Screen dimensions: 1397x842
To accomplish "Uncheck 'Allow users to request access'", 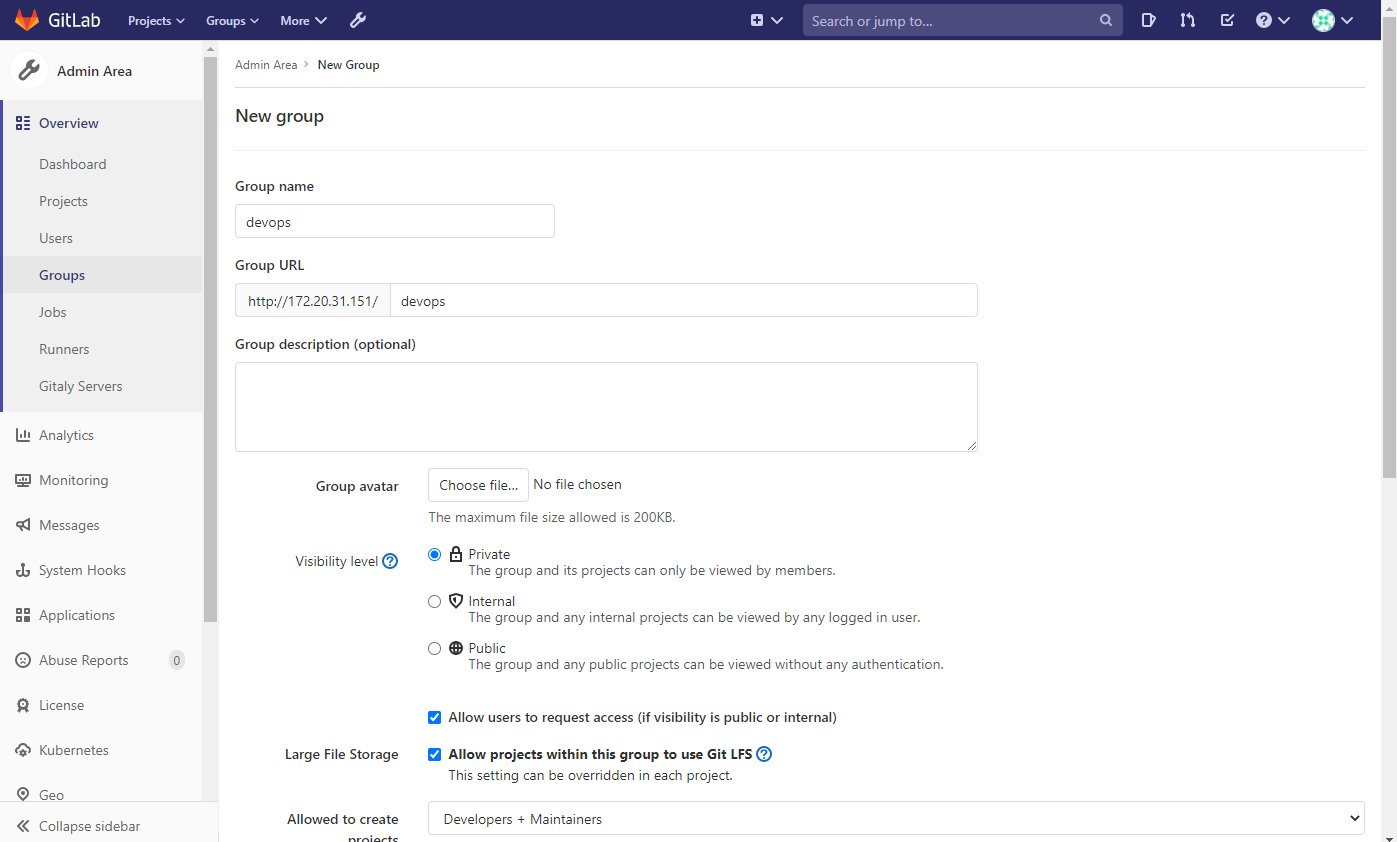I will coord(434,717).
